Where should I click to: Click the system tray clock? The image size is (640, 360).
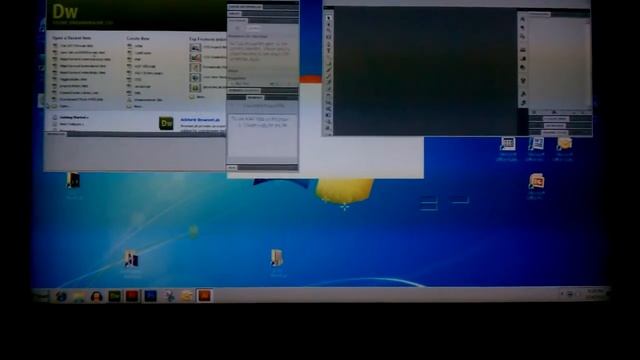click(x=595, y=294)
